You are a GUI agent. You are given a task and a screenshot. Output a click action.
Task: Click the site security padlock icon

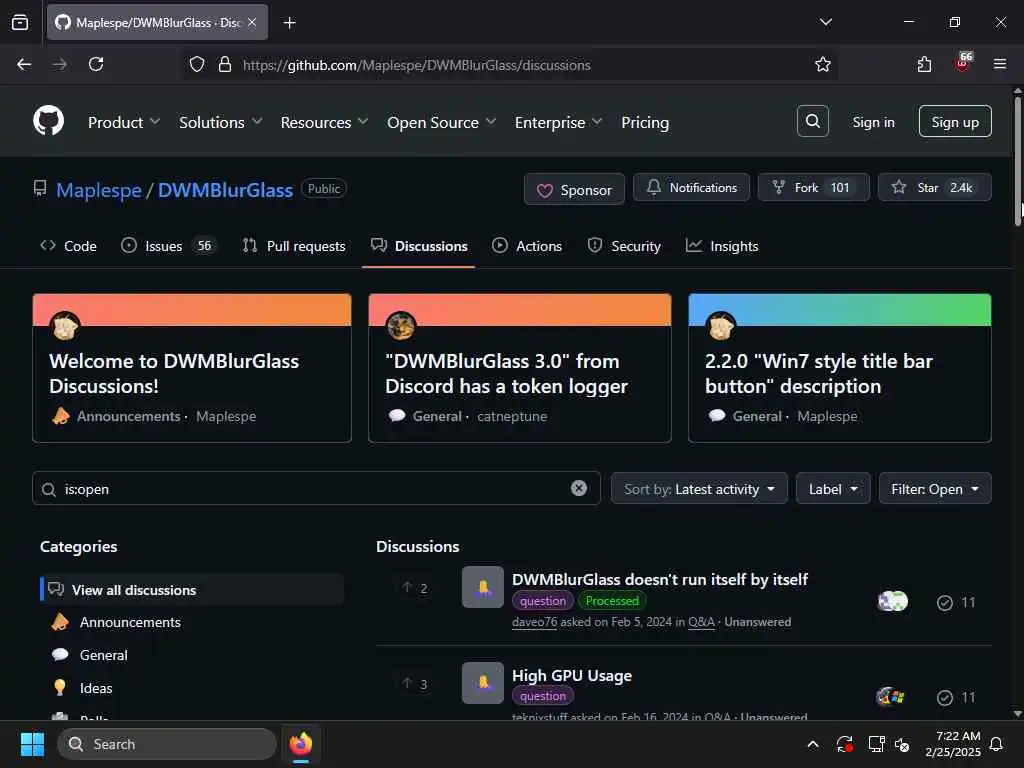(x=225, y=65)
